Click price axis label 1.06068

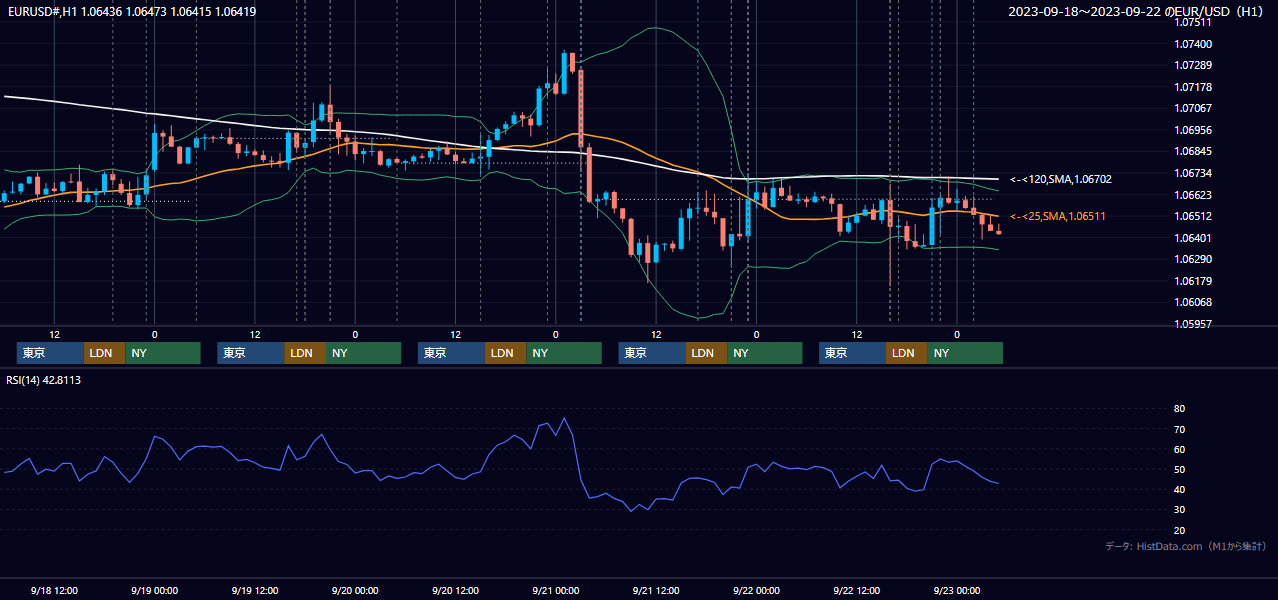(x=1193, y=302)
